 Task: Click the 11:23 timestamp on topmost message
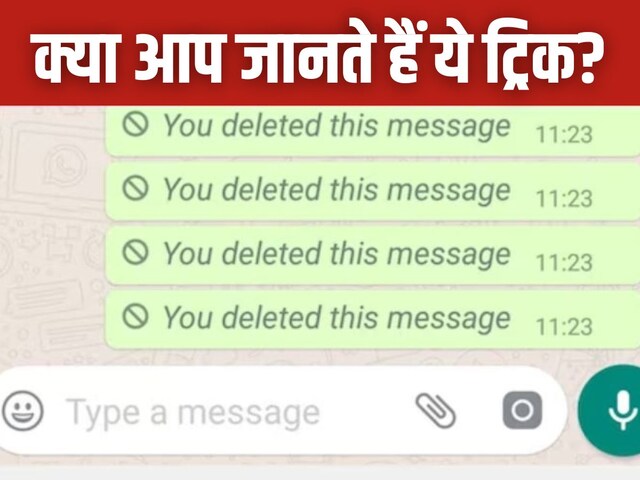point(564,135)
